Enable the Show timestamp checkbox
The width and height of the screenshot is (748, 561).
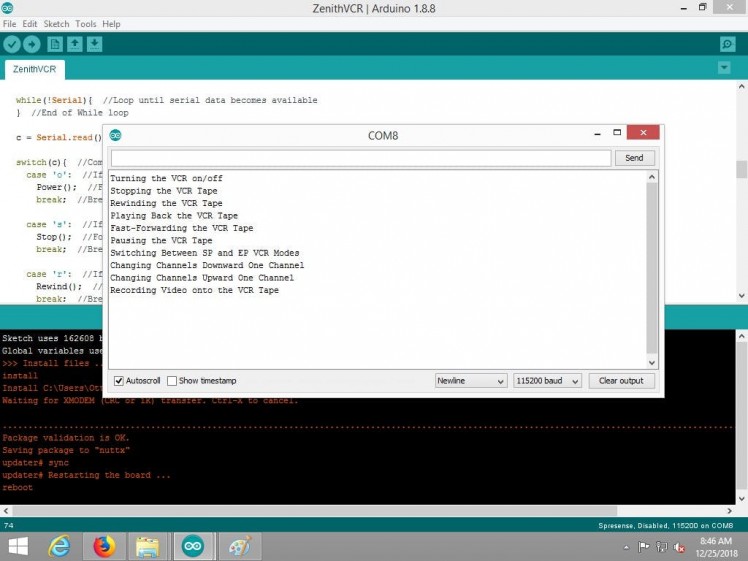(172, 381)
